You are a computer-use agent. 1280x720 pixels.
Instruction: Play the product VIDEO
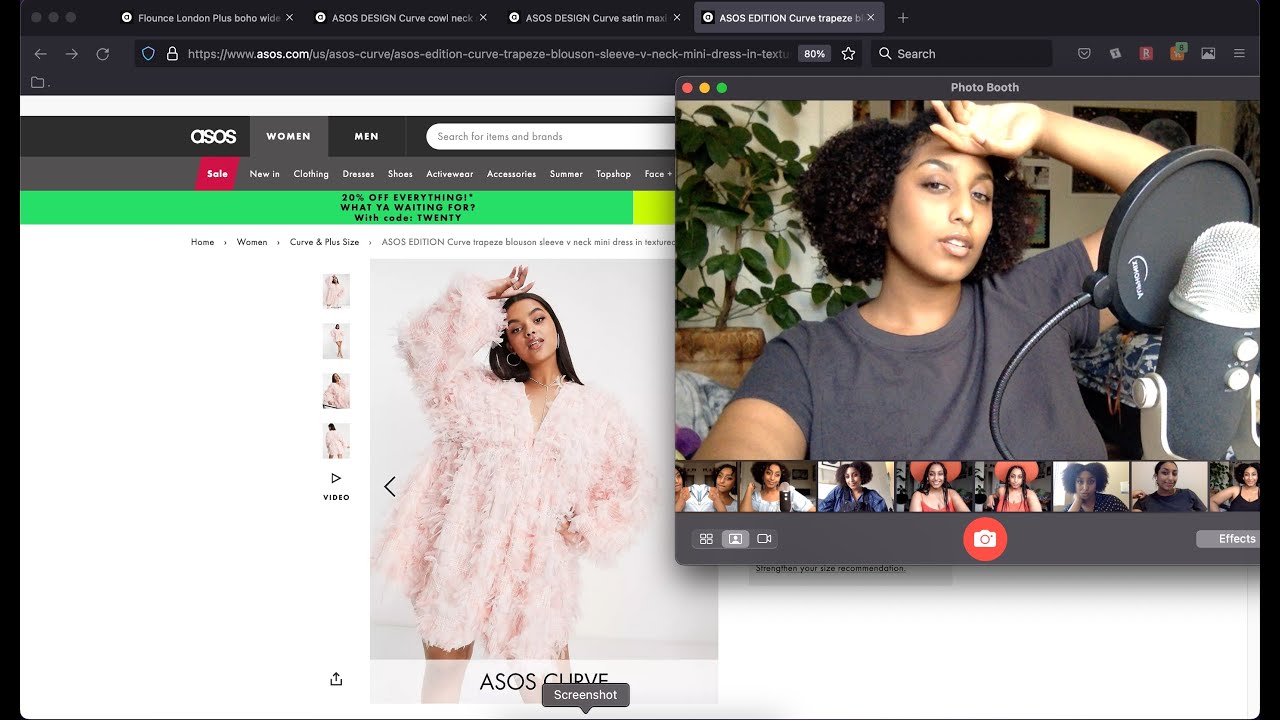click(336, 485)
